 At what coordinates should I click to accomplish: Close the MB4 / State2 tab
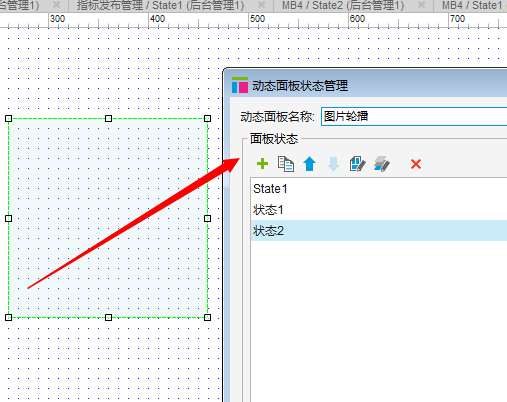(422, 5)
